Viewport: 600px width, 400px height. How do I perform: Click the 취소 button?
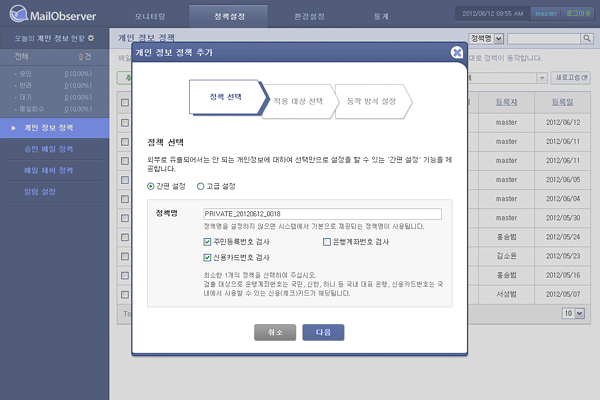(275, 332)
